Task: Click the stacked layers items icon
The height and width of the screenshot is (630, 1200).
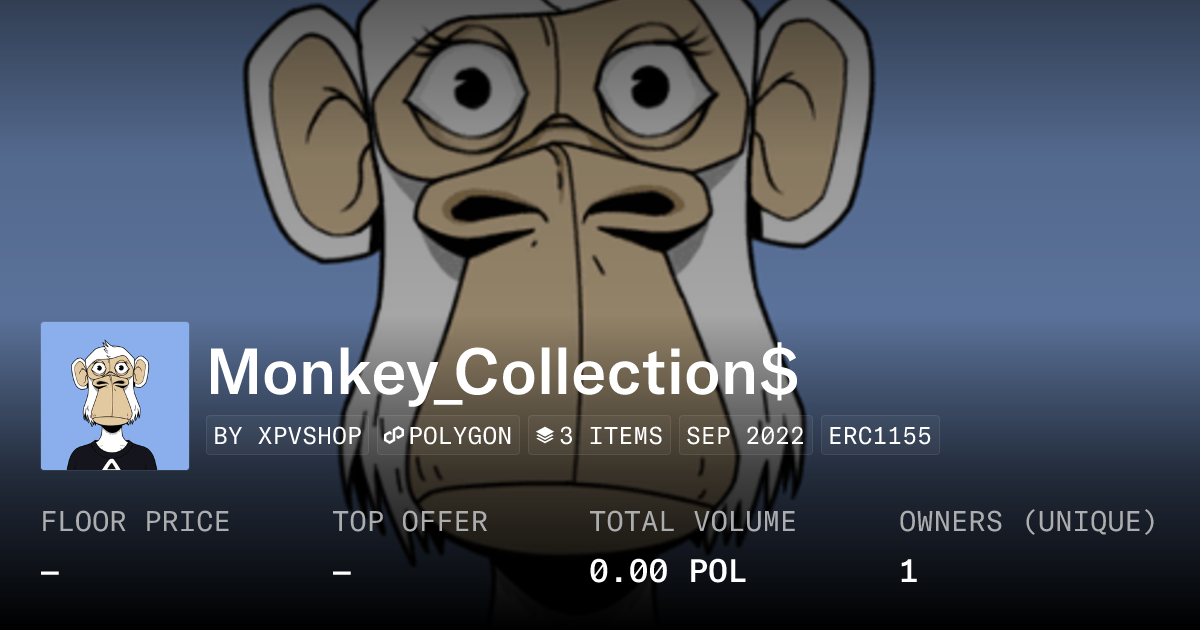Action: [544, 436]
